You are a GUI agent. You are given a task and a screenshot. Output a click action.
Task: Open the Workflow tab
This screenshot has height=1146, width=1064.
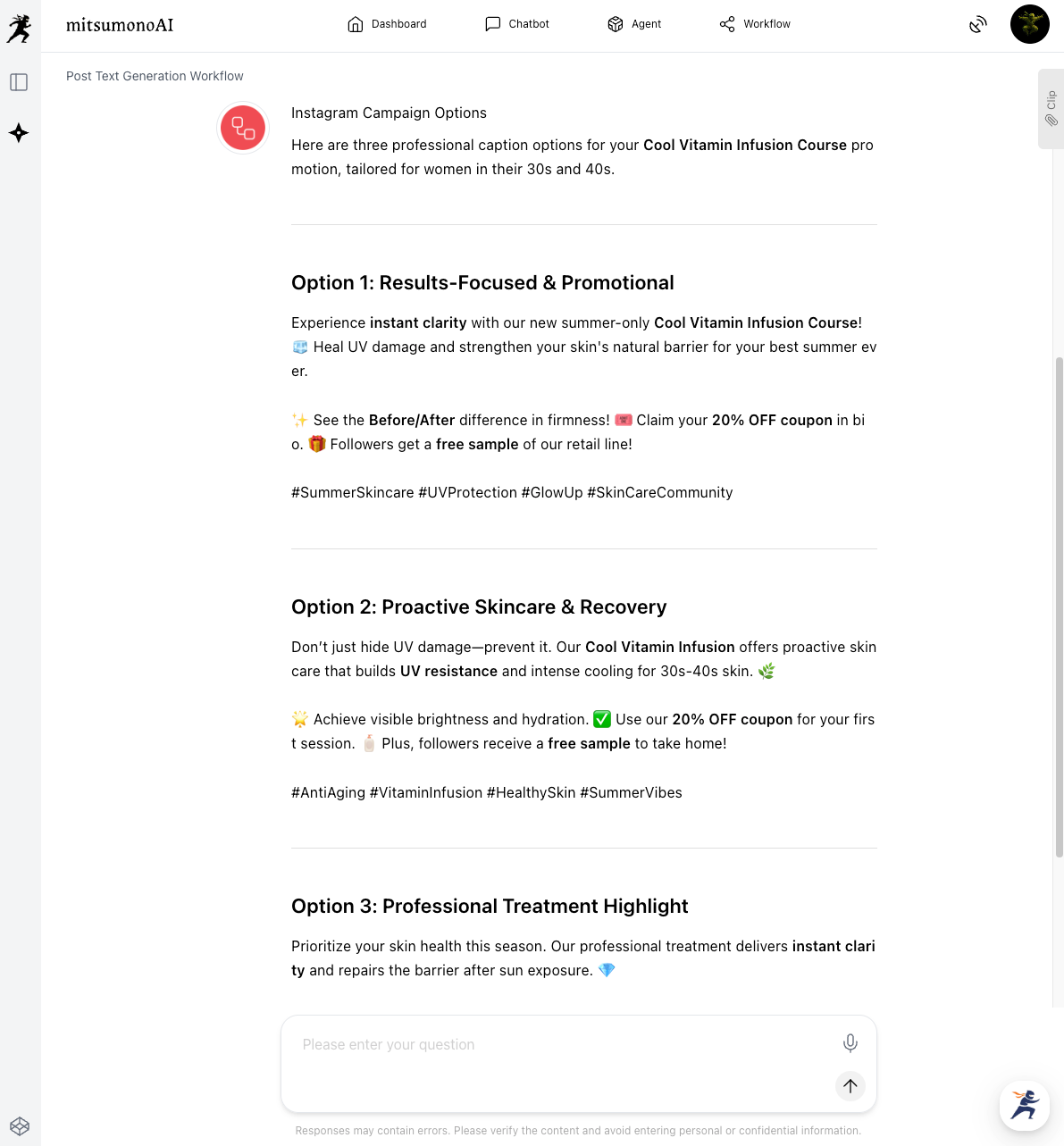[755, 24]
